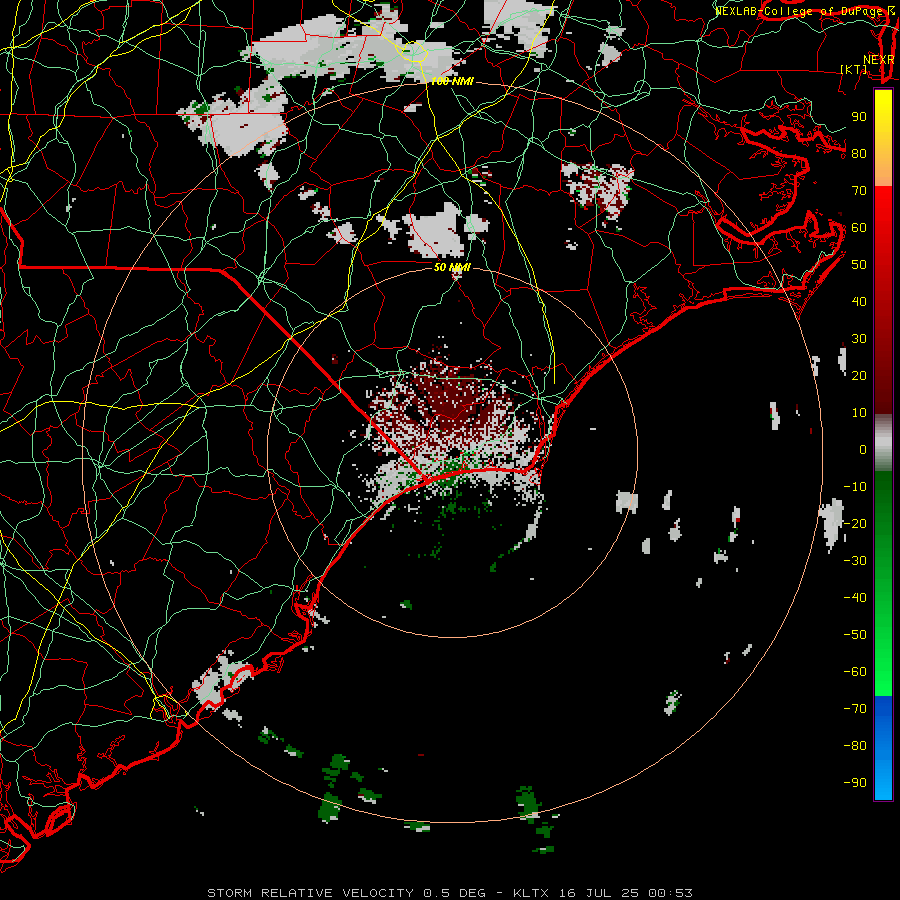The height and width of the screenshot is (900, 900).
Task: Select the 40 value on velocity scale
Action: (859, 301)
